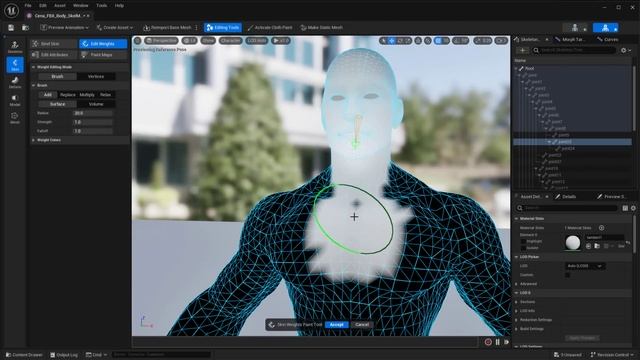Set weight editing mode to Vertices

(x=96, y=76)
